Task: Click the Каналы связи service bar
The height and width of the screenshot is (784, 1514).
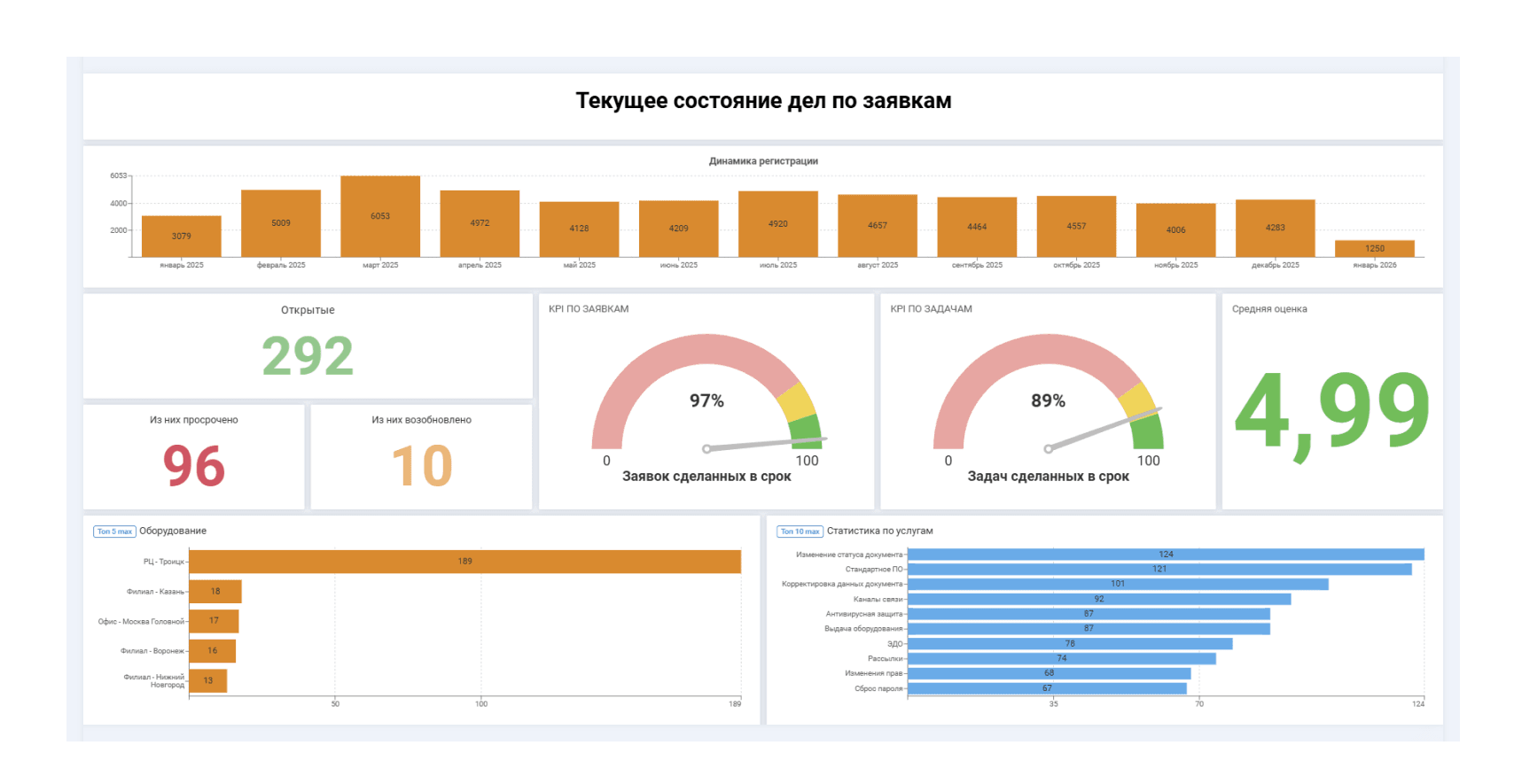Action: [x=1098, y=600]
